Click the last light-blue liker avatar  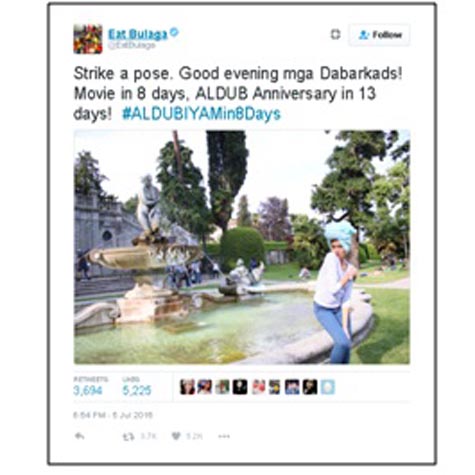(328, 387)
